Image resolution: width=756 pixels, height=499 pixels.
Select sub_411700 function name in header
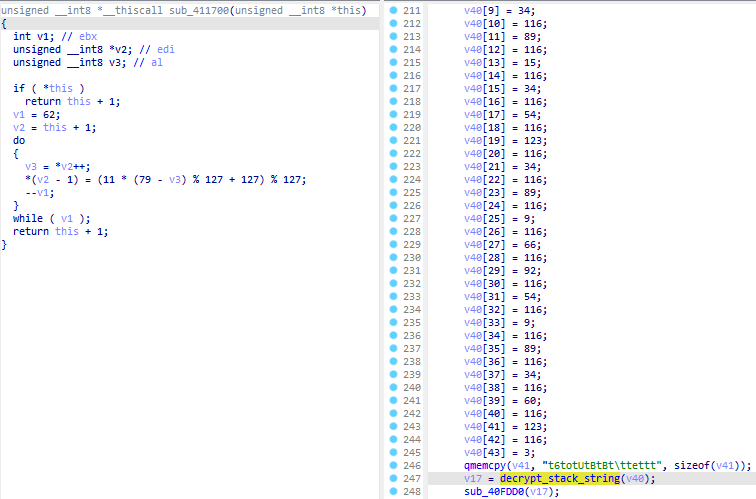click(199, 10)
